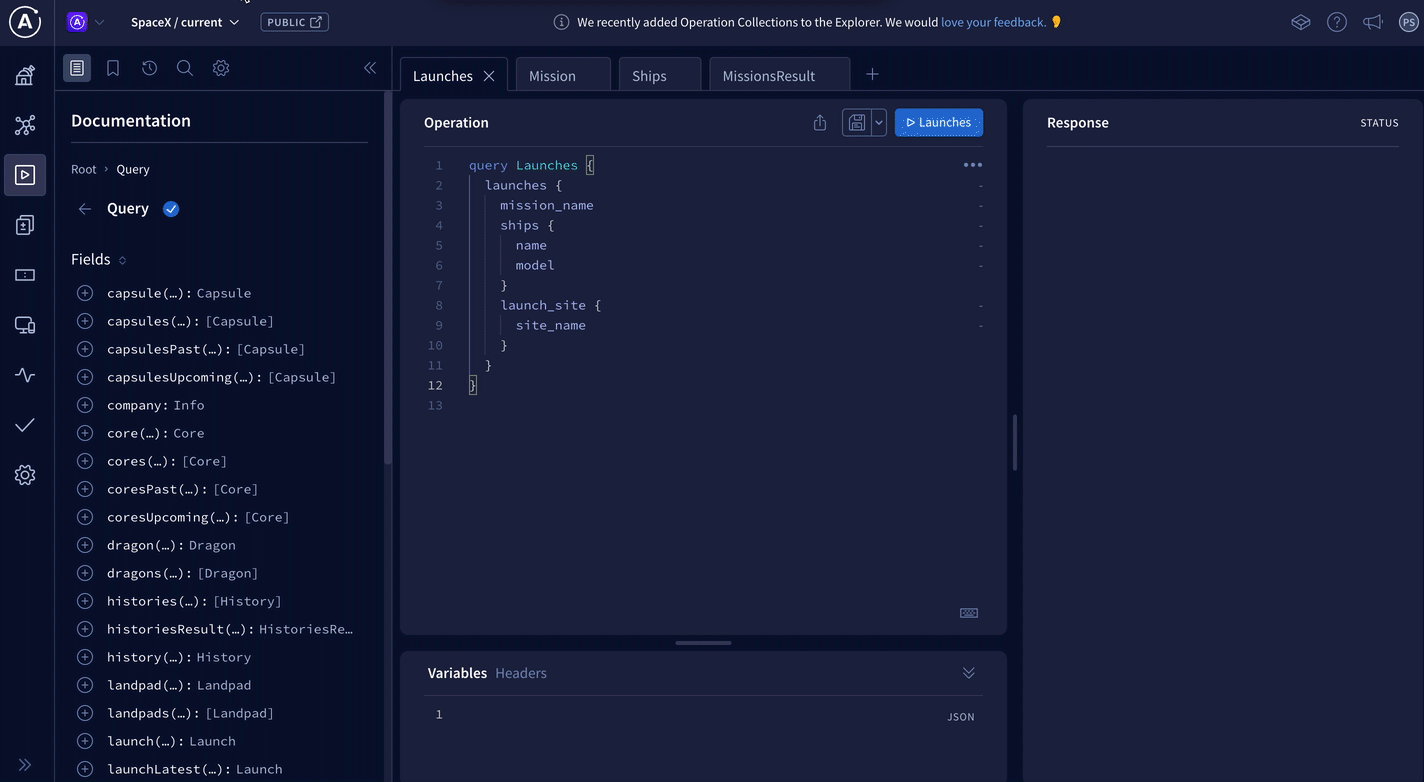Change Fields sort order toggle
Image resolution: width=1424 pixels, height=782 pixels.
click(123, 260)
